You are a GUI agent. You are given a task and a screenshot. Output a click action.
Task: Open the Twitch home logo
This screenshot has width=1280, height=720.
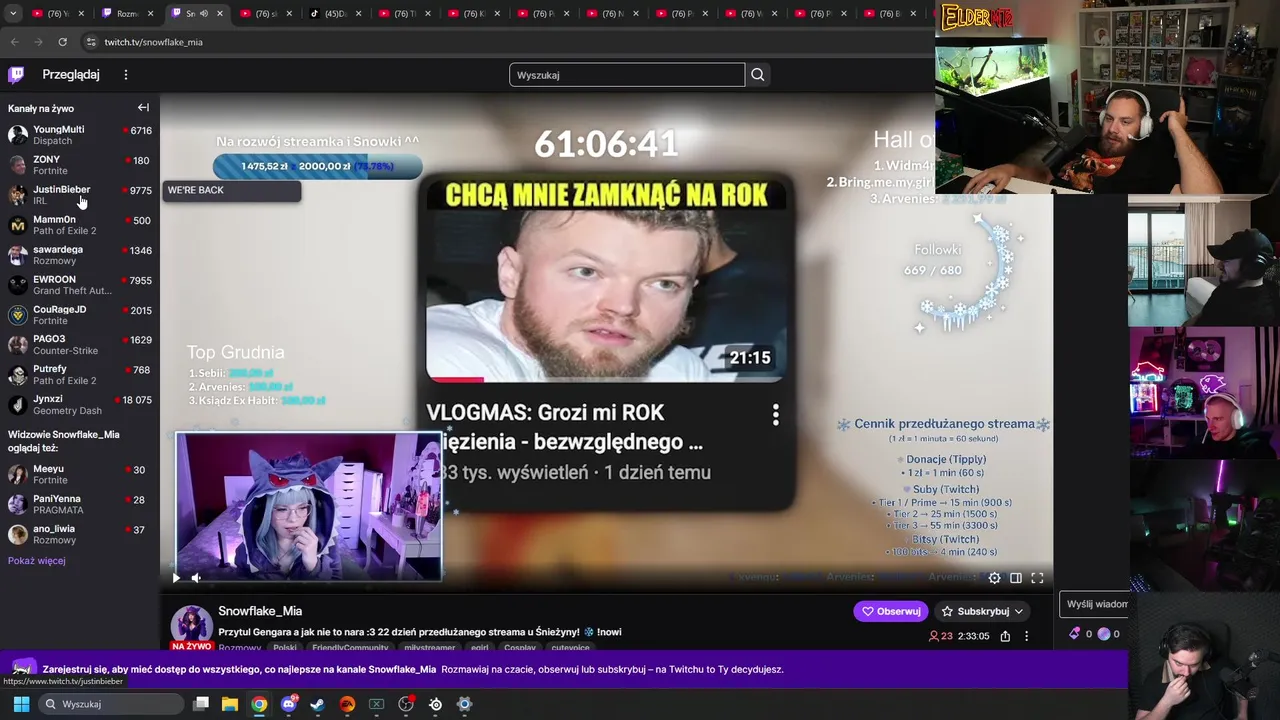pyautogui.click(x=16, y=75)
